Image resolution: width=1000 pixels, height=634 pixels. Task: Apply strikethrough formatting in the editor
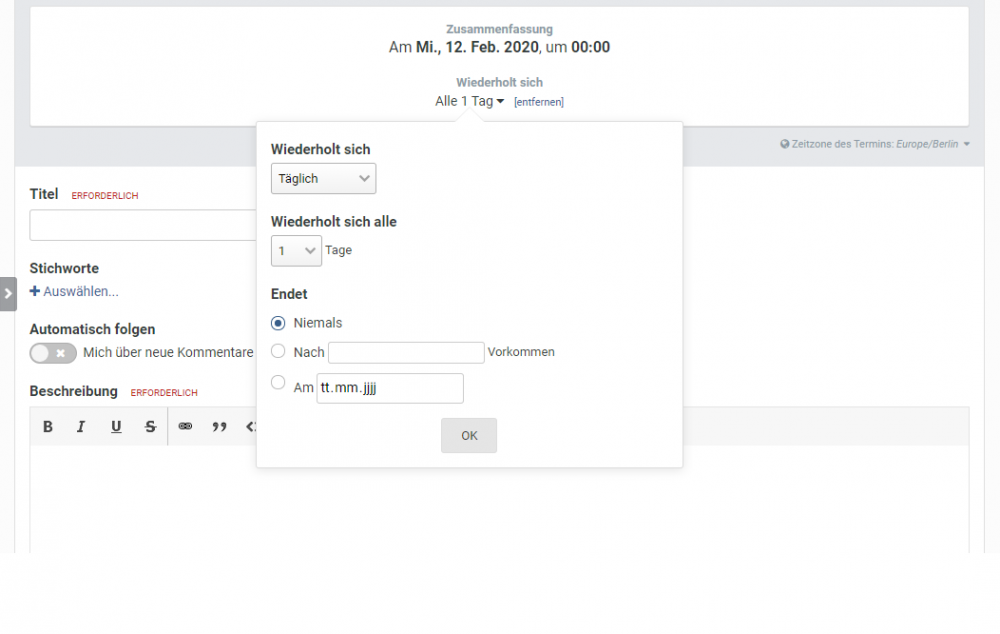150,426
